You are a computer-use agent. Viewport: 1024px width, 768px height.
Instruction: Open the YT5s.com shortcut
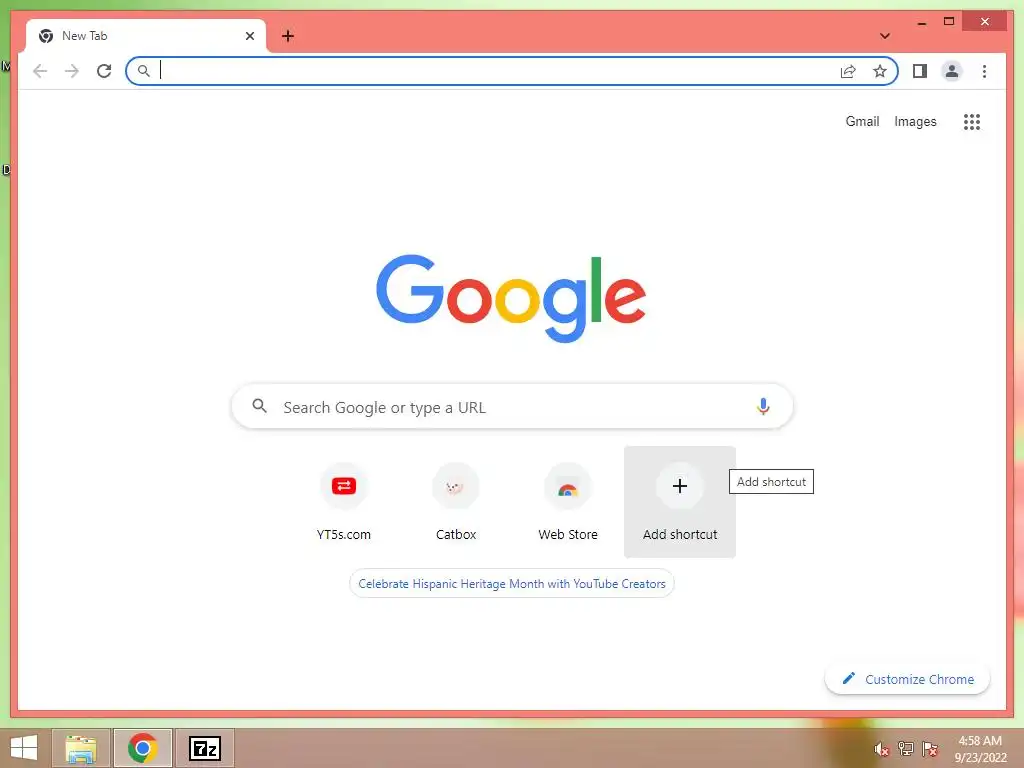click(344, 502)
